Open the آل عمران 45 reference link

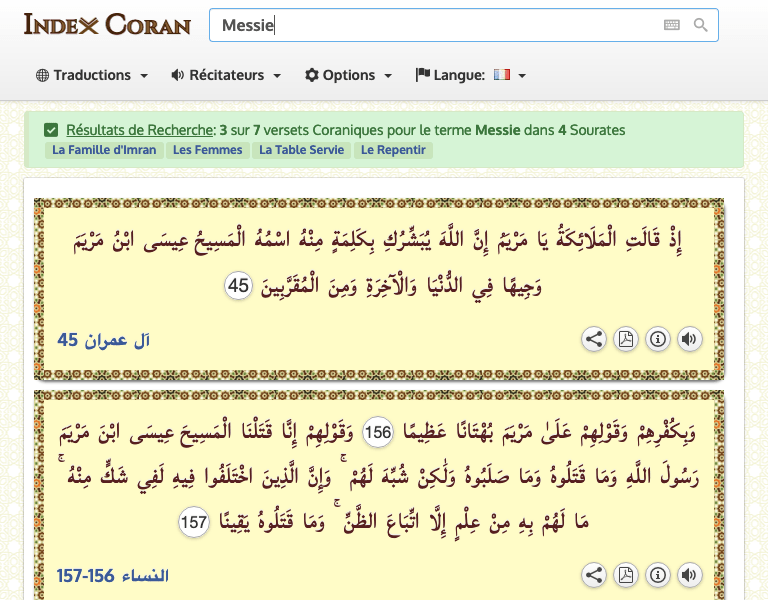coord(103,339)
